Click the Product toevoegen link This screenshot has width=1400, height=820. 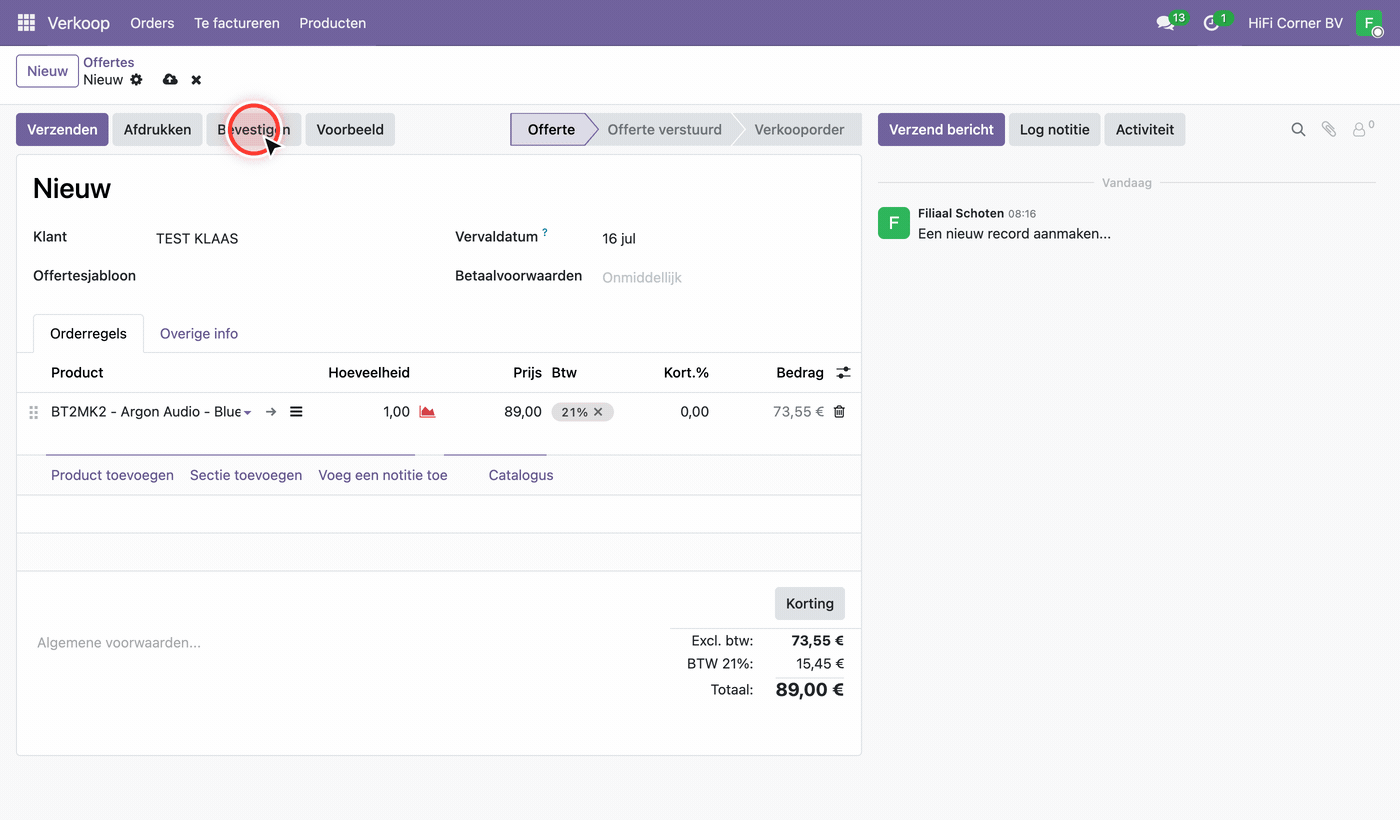(112, 475)
